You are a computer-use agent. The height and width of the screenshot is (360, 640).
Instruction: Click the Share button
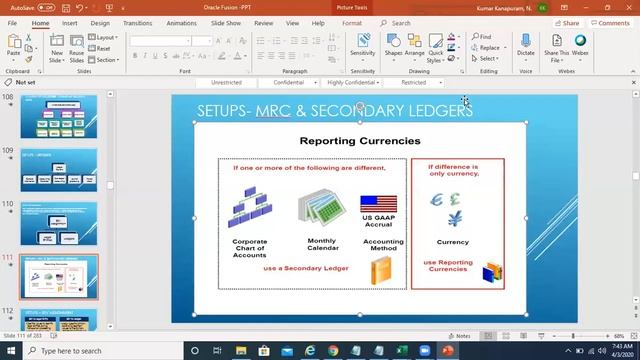click(567, 23)
